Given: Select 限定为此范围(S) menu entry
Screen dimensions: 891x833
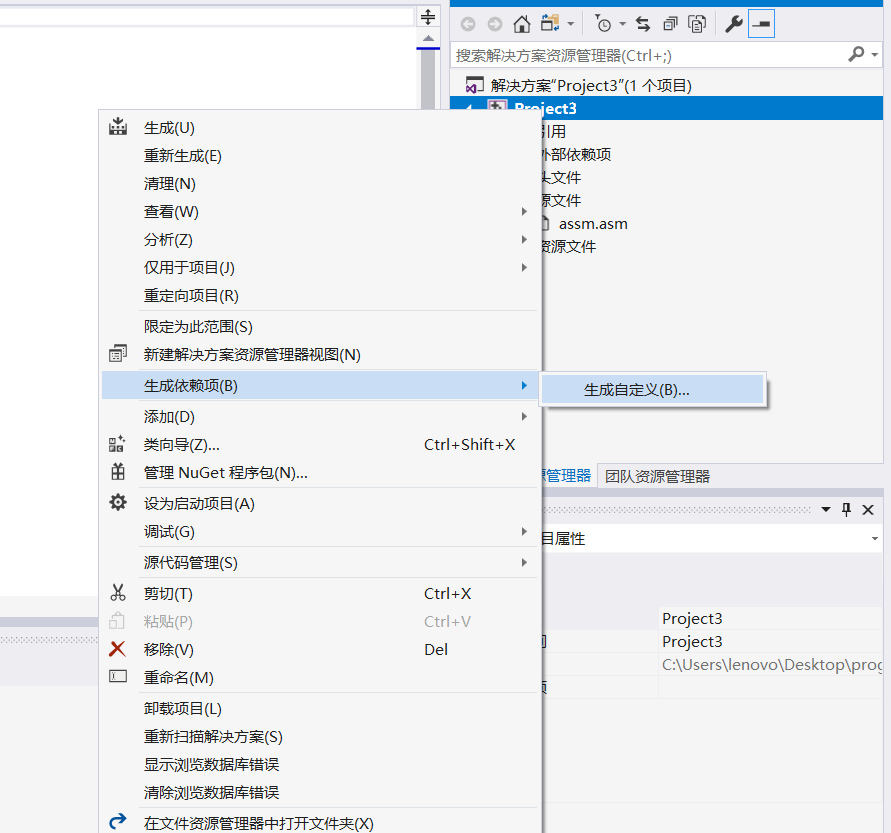Looking at the screenshot, I should [x=320, y=326].
